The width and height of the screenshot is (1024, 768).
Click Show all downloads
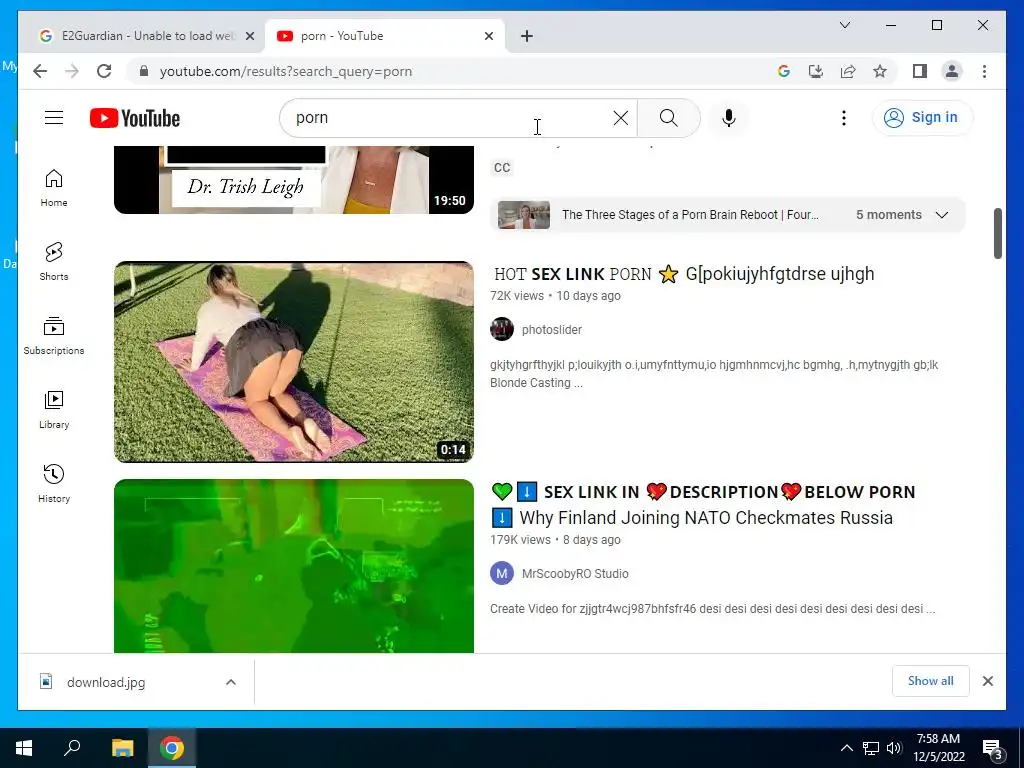931,681
